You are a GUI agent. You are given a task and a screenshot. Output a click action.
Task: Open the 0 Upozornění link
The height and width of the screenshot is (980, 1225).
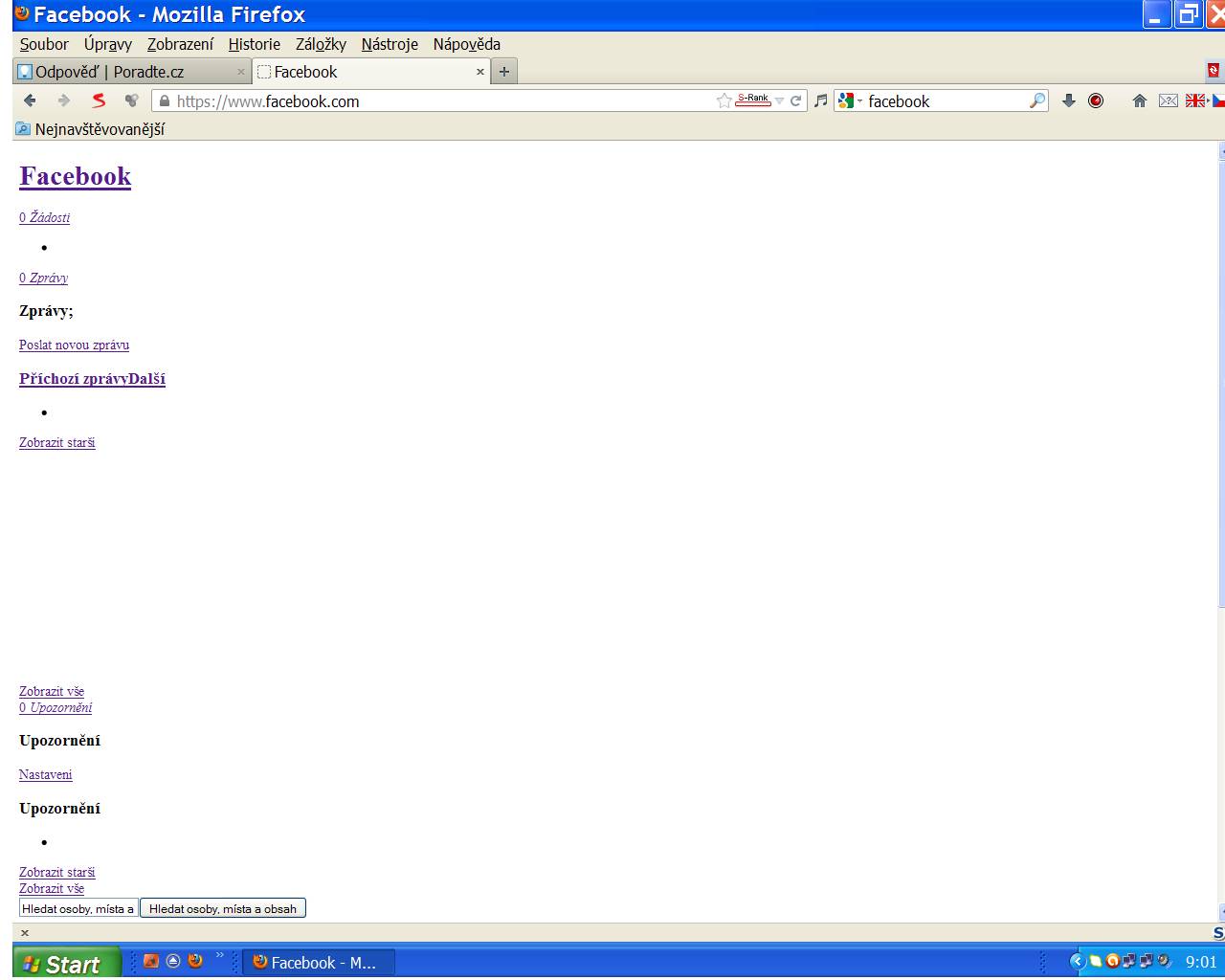[56, 707]
